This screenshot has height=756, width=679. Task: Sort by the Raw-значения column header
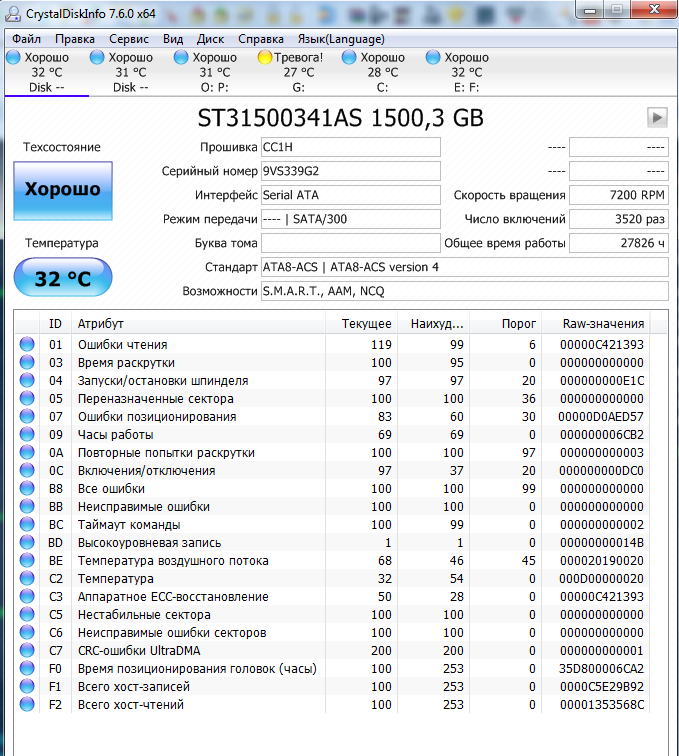tap(596, 324)
